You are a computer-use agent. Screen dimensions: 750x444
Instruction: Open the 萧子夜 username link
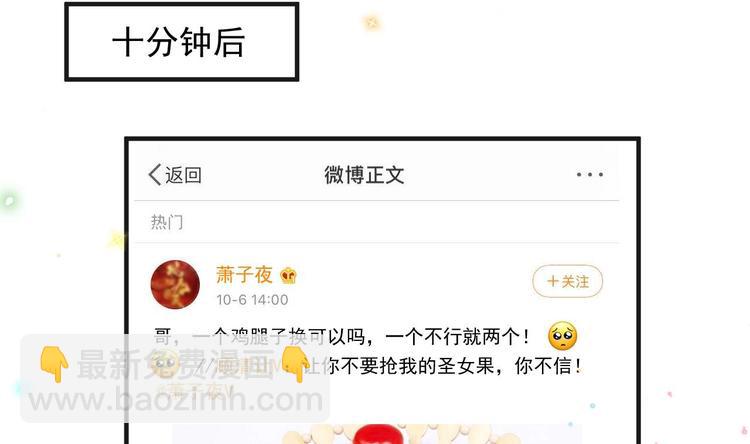244,275
